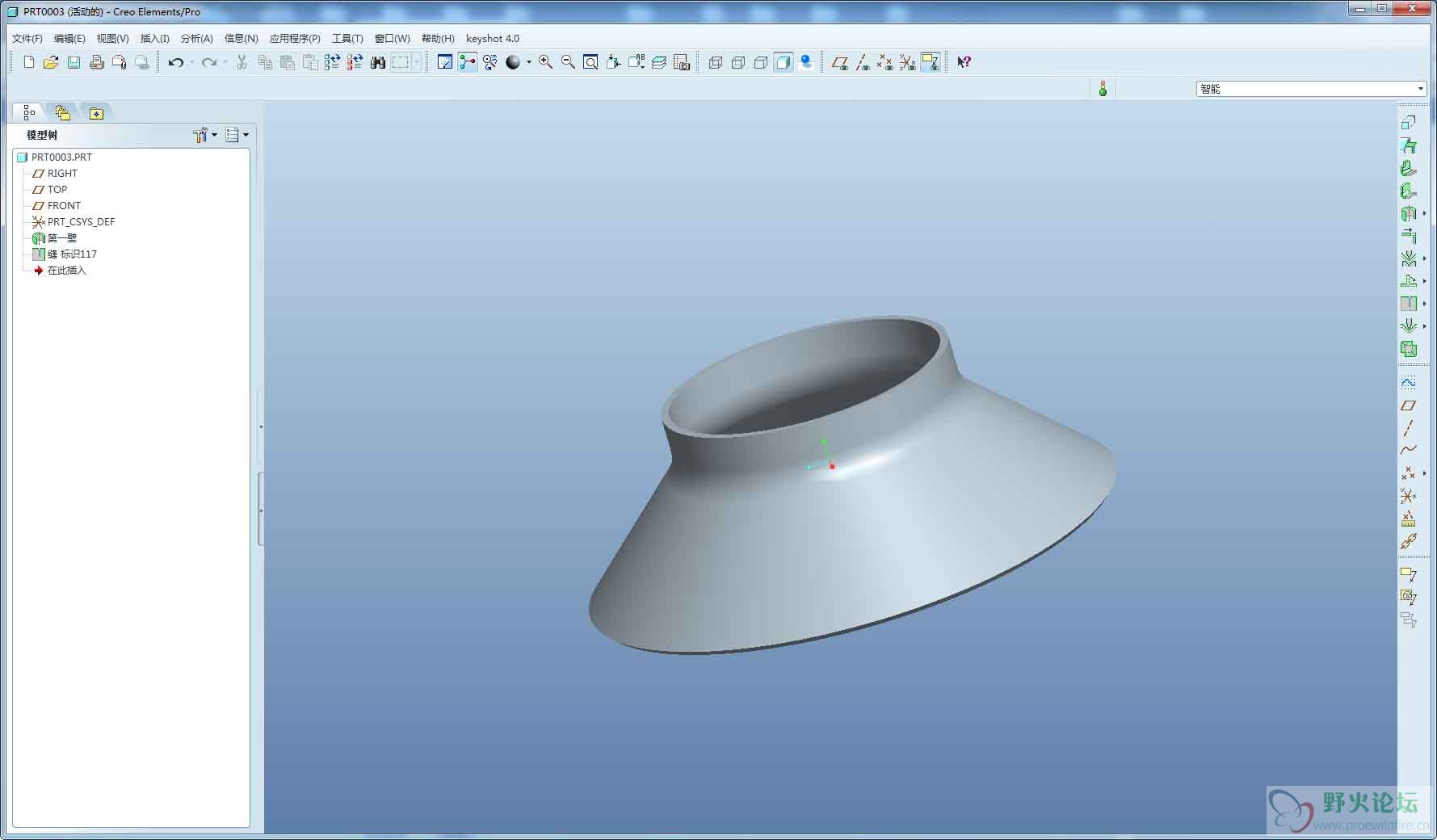Viewport: 1437px width, 840px height.
Task: Open the 视图(V) menu
Action: (x=112, y=39)
